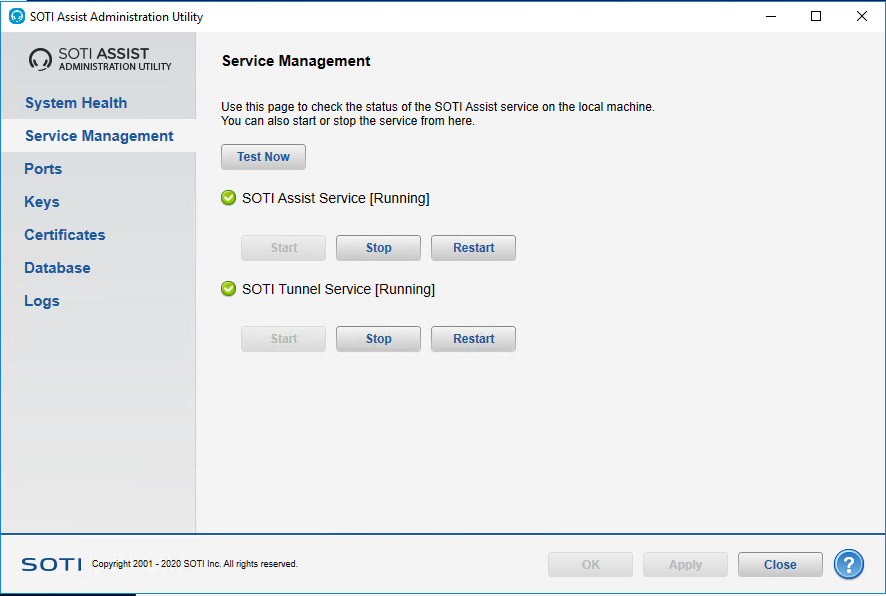This screenshot has height=596, width=886.
Task: Restart the SOTI Assist Service
Action: (x=474, y=248)
